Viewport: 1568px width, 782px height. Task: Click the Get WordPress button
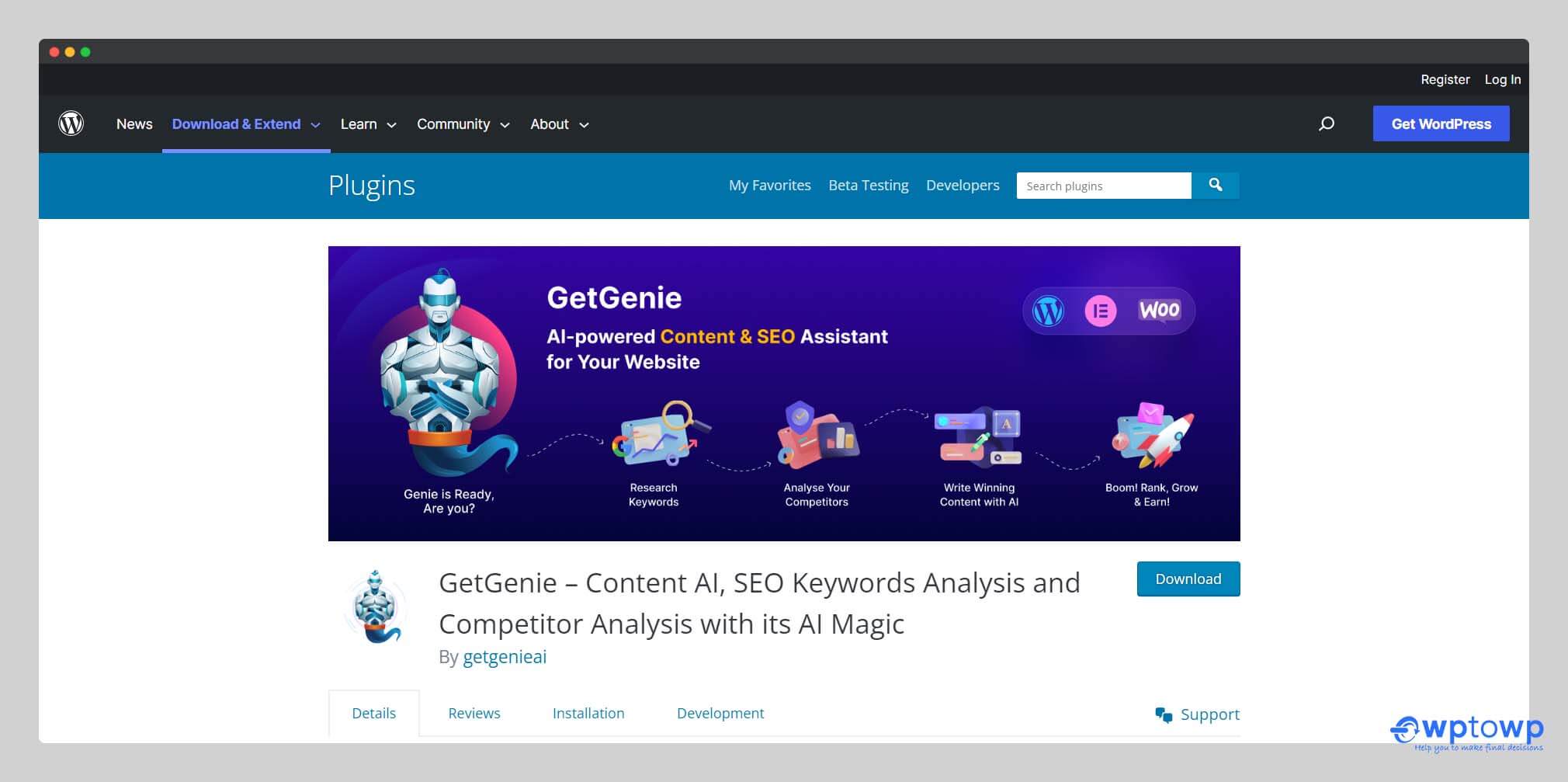click(1441, 123)
